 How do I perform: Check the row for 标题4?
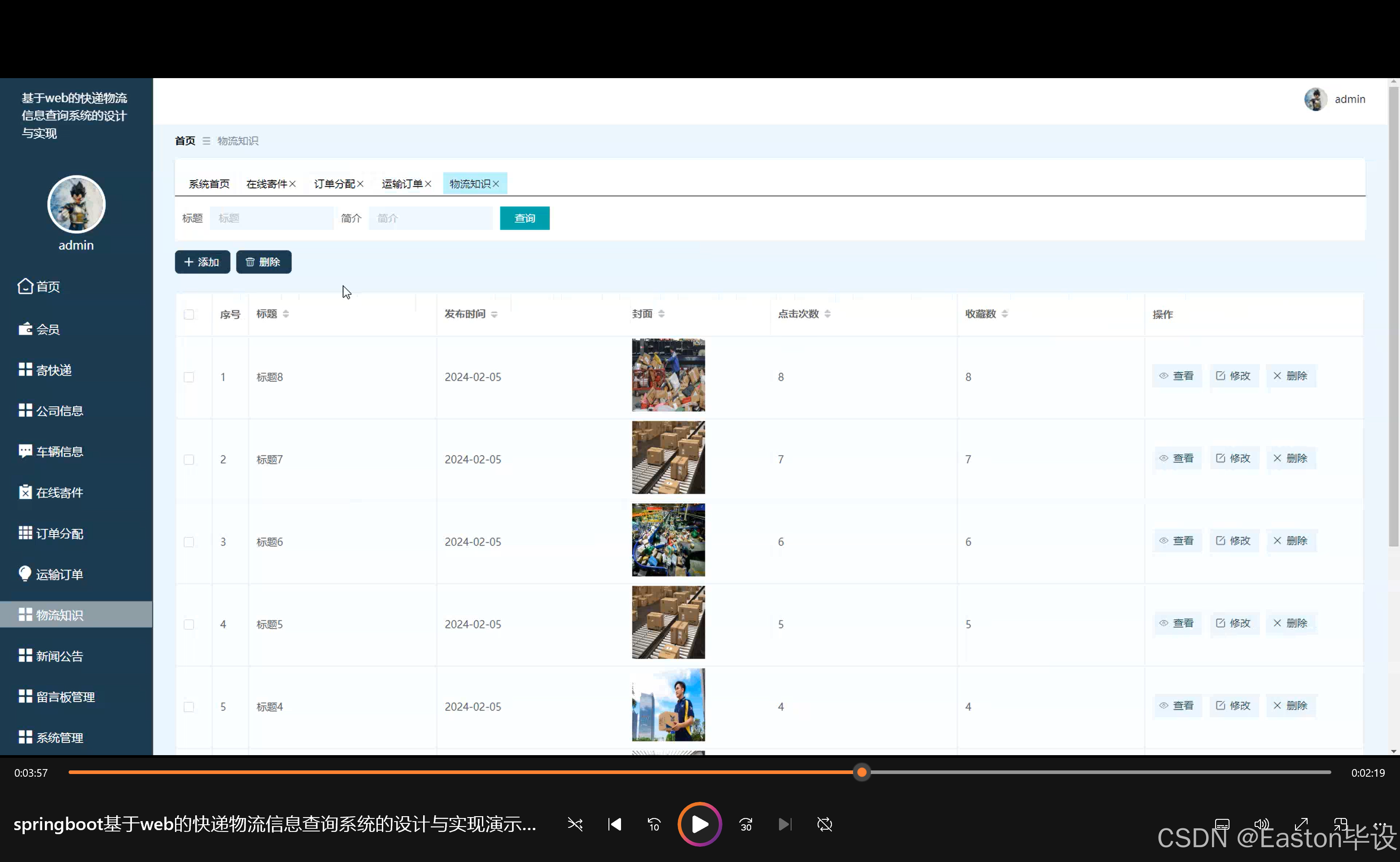(188, 707)
